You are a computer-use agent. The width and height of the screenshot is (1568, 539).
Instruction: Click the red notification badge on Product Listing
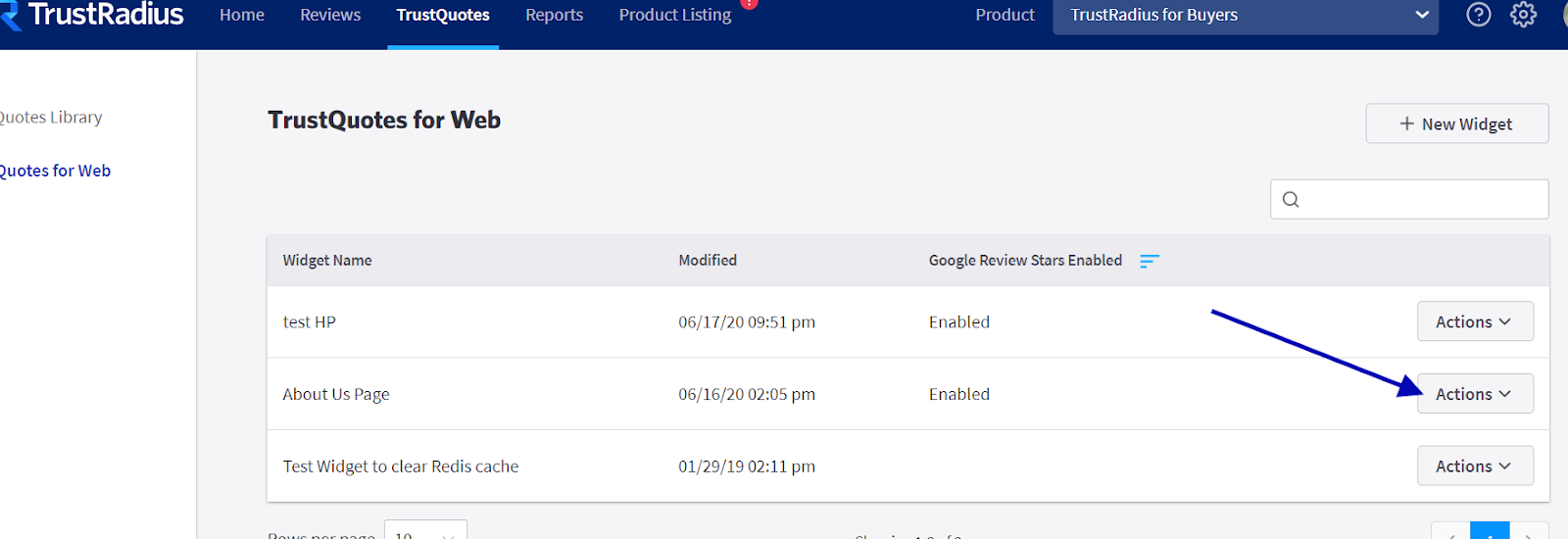750,3
